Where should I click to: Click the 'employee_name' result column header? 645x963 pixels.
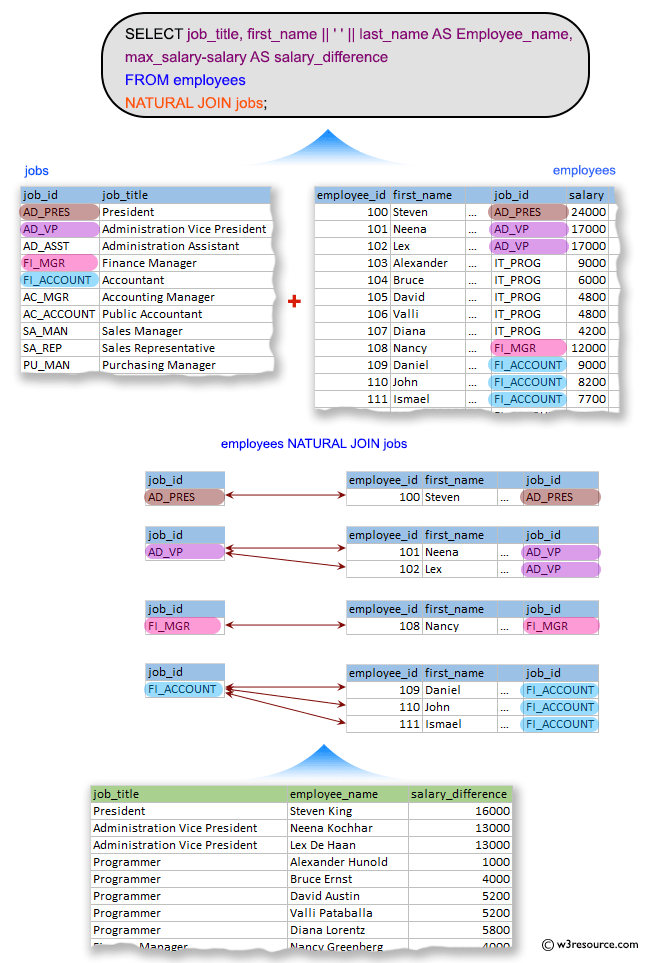(x=348, y=794)
